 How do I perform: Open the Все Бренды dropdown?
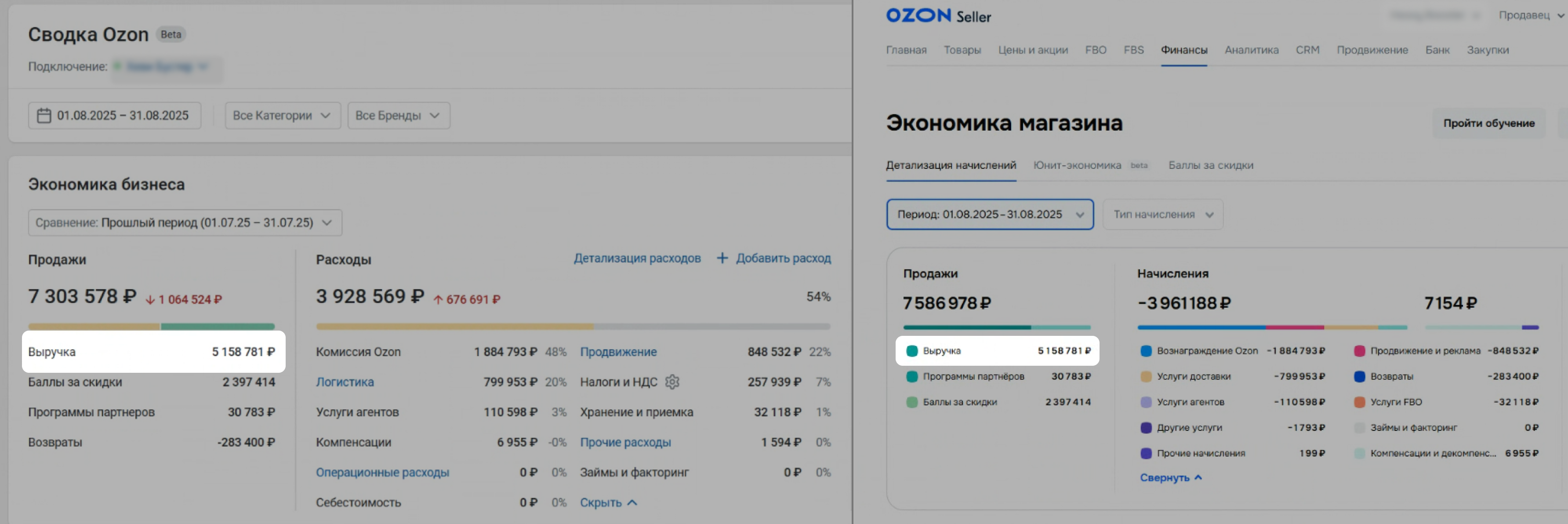click(398, 116)
